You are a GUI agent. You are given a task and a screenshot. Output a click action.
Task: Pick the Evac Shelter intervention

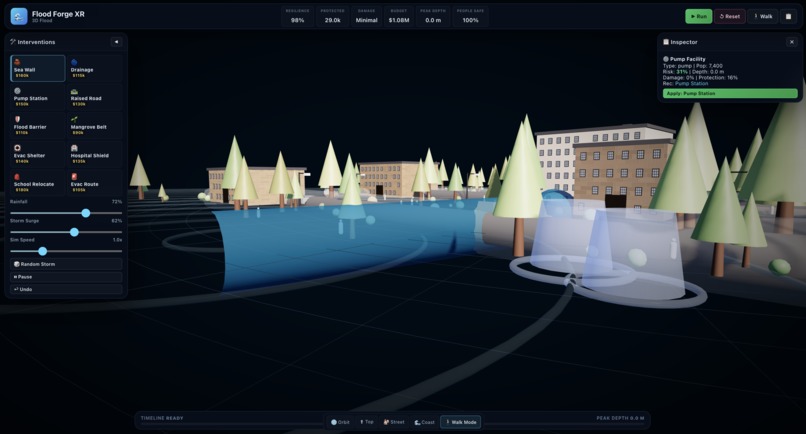pyautogui.click(x=38, y=154)
